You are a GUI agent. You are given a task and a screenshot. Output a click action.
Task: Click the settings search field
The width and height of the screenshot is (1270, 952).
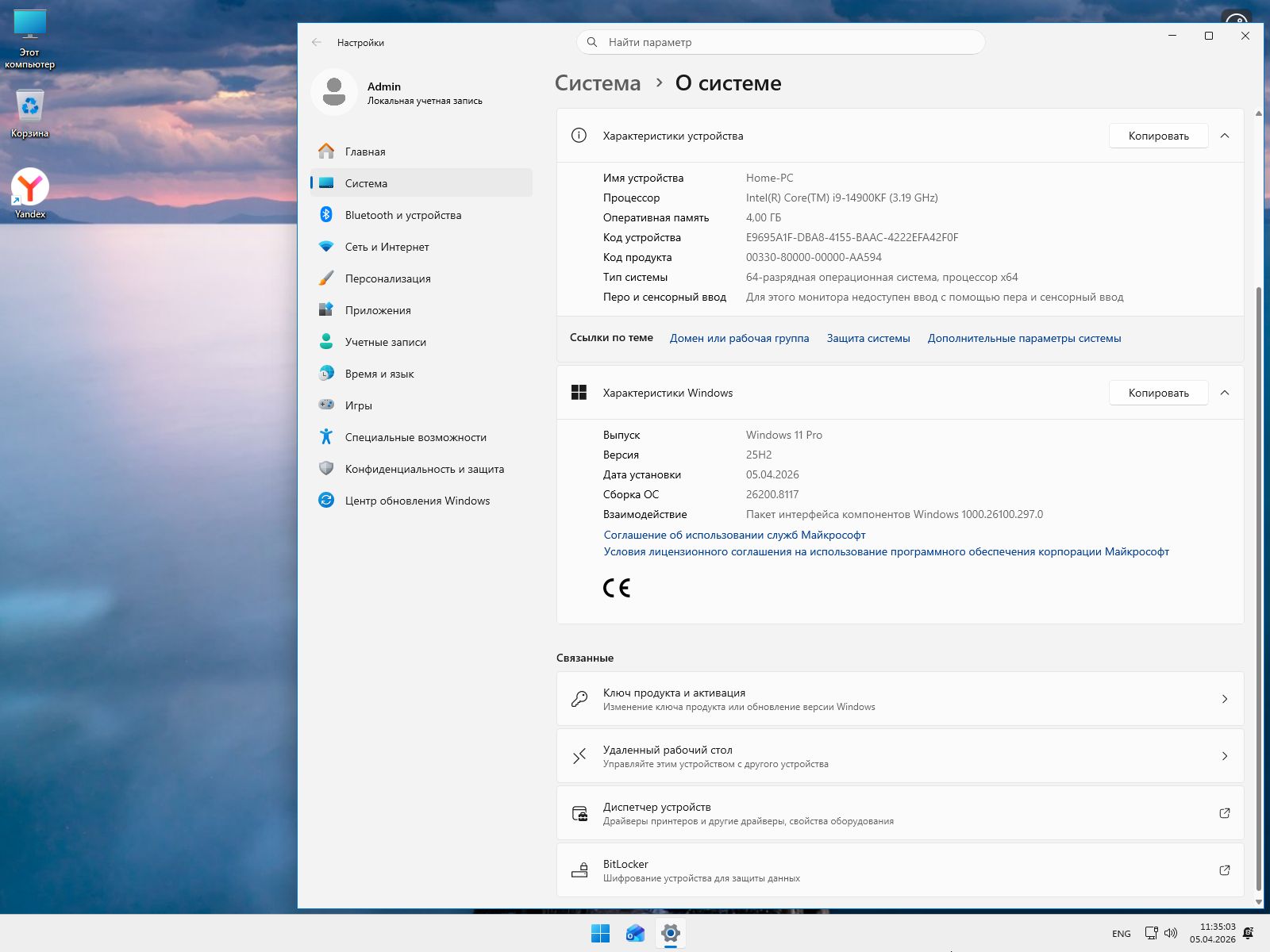click(x=781, y=42)
